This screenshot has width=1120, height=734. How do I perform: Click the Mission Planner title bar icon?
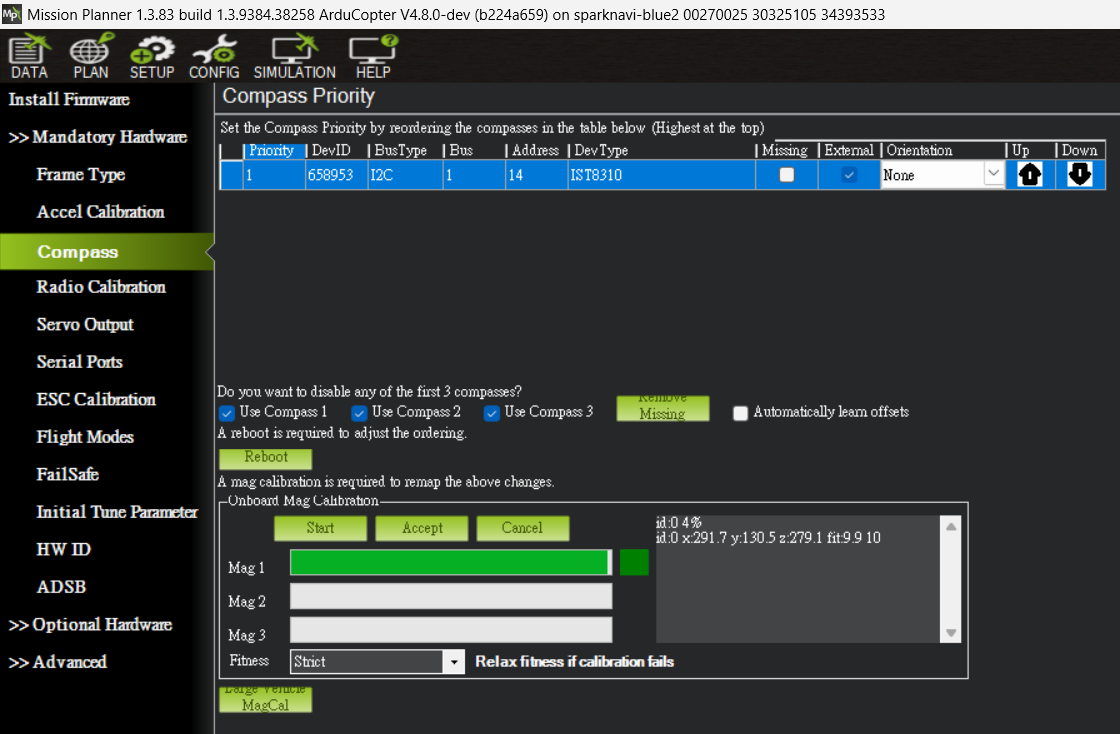pyautogui.click(x=11, y=14)
